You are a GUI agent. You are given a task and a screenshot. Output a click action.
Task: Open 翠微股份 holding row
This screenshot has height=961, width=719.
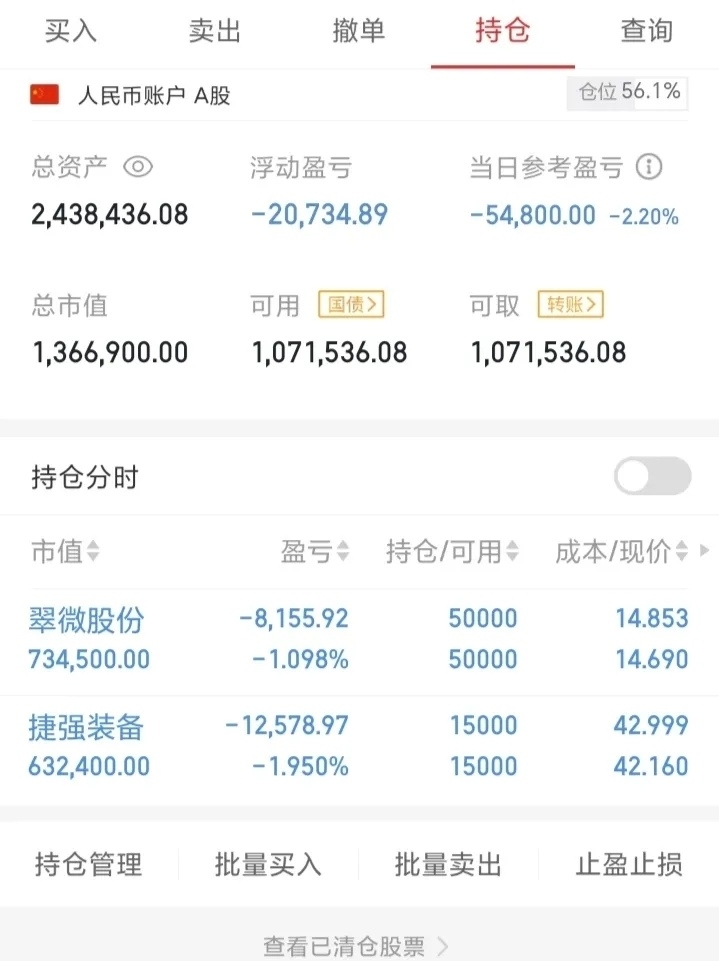pos(359,639)
